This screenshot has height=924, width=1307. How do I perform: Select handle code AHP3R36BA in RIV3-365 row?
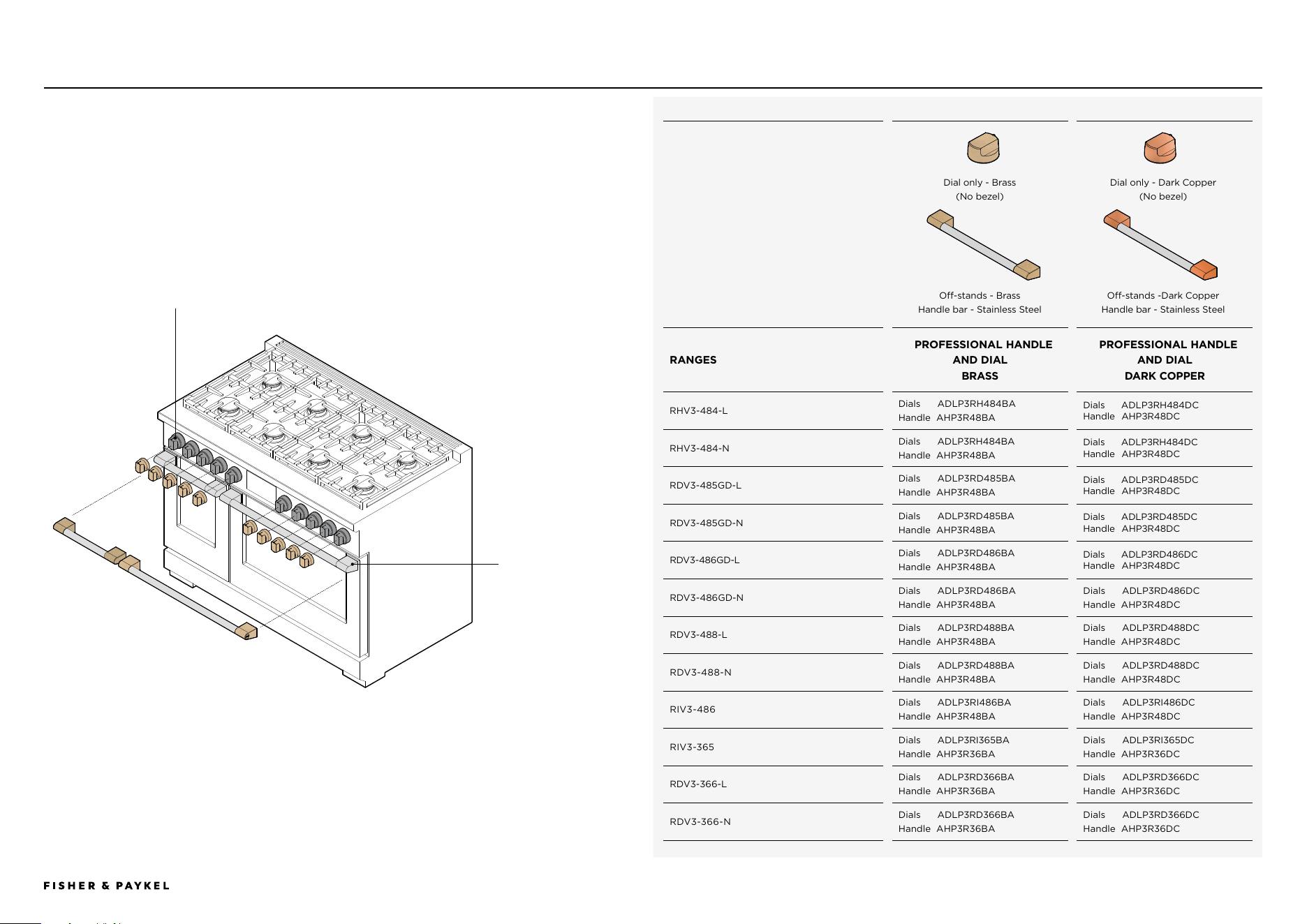966,754
